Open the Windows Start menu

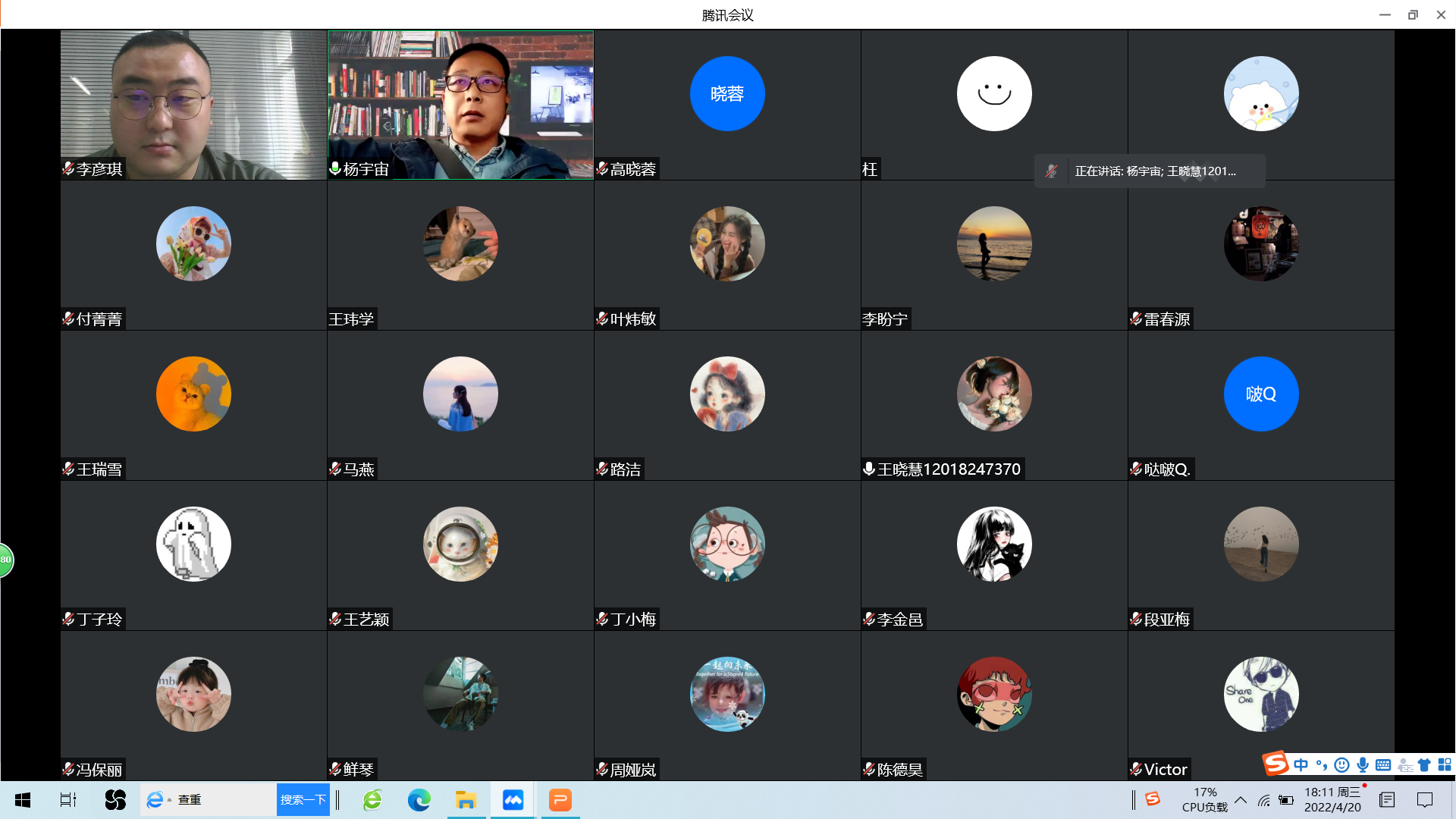[x=23, y=800]
